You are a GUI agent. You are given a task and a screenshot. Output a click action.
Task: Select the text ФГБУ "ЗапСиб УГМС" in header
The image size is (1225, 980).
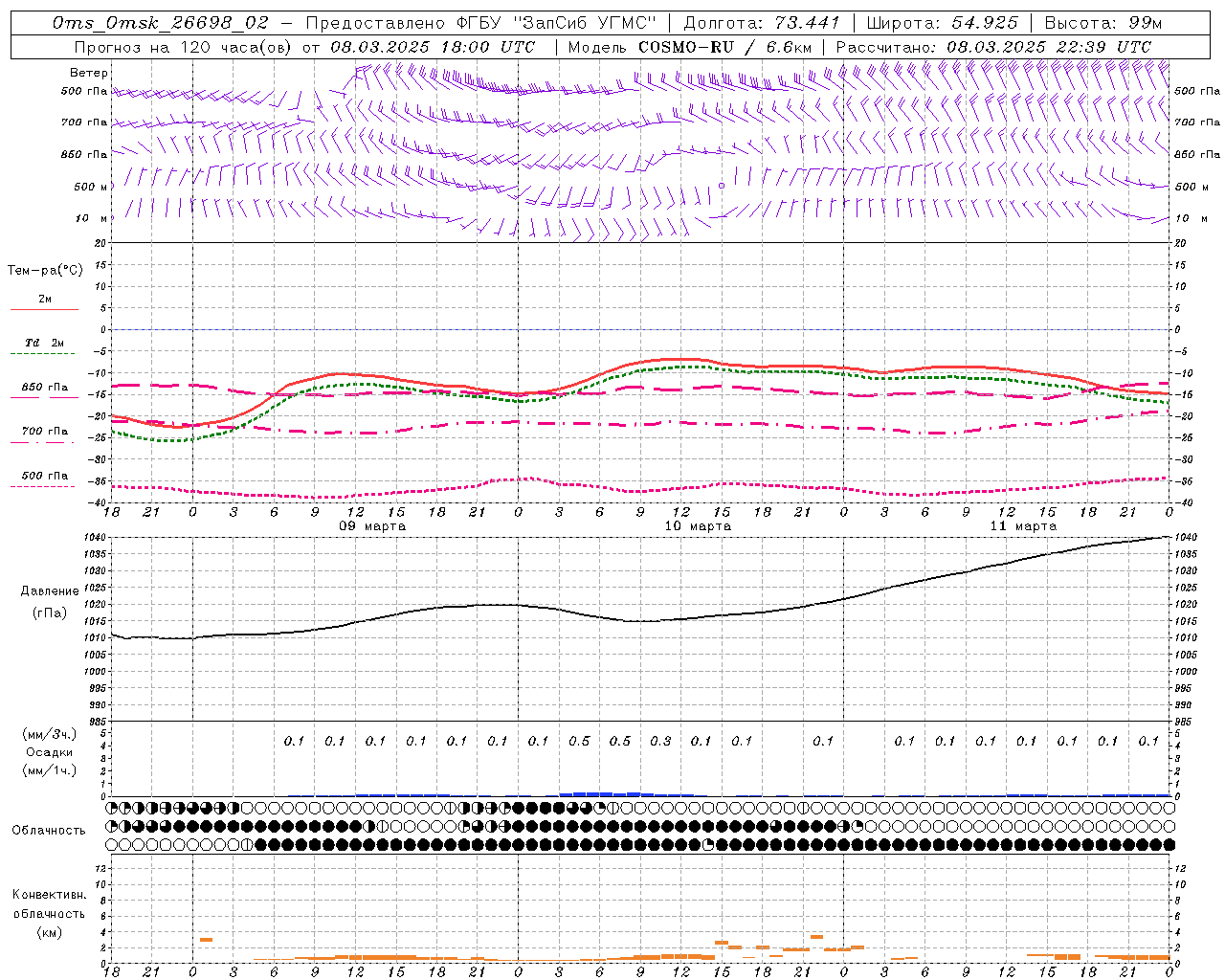(x=556, y=23)
